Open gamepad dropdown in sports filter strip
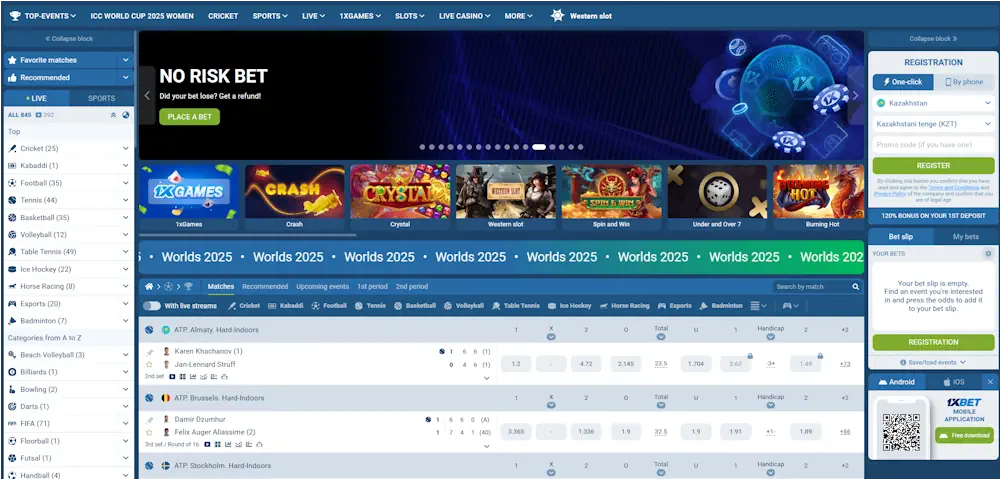Viewport: 1000px width, 479px height. pos(791,306)
